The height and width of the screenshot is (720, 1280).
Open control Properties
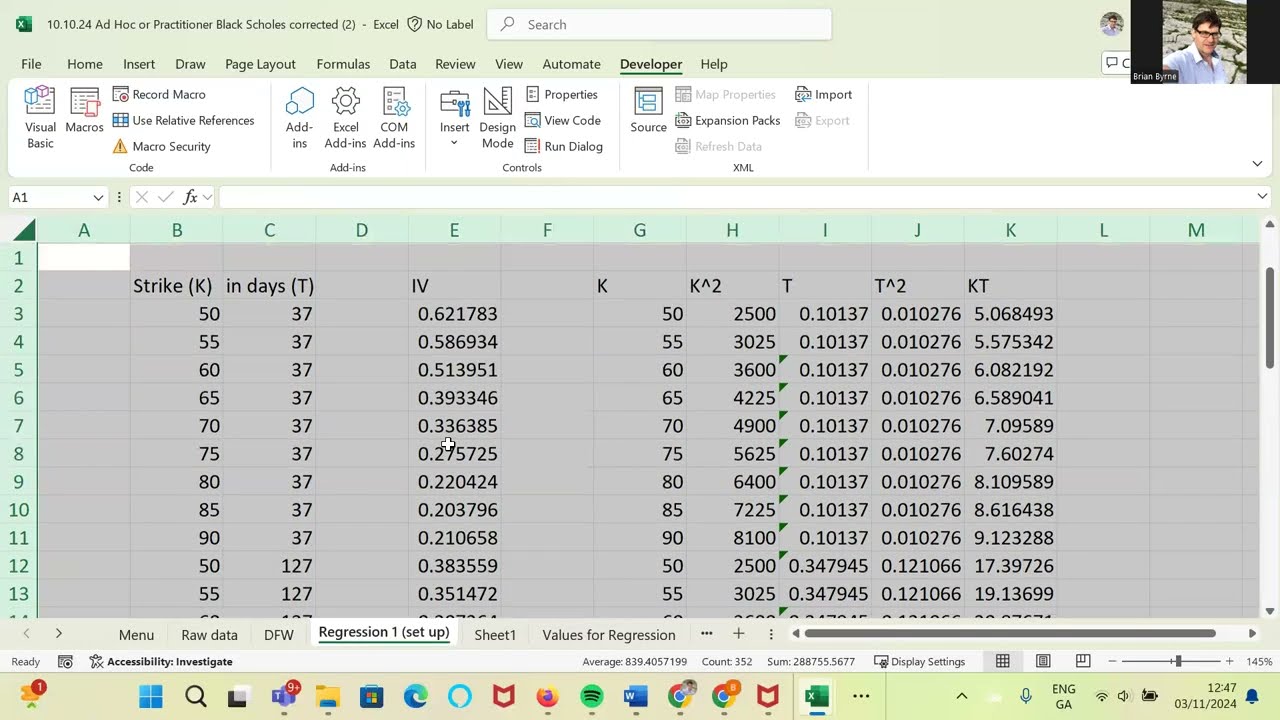pos(561,94)
